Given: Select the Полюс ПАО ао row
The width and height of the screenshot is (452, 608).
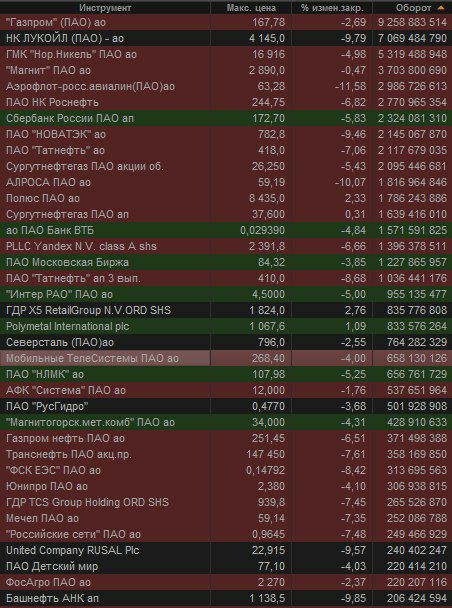Looking at the screenshot, I should point(226,198).
